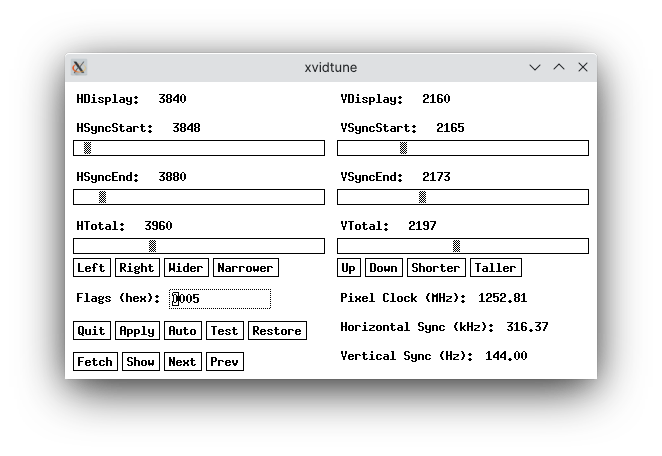Image resolution: width=662 pixels, height=456 pixels.
Task: Click the VSyncStart value 2165
Action: point(450,128)
